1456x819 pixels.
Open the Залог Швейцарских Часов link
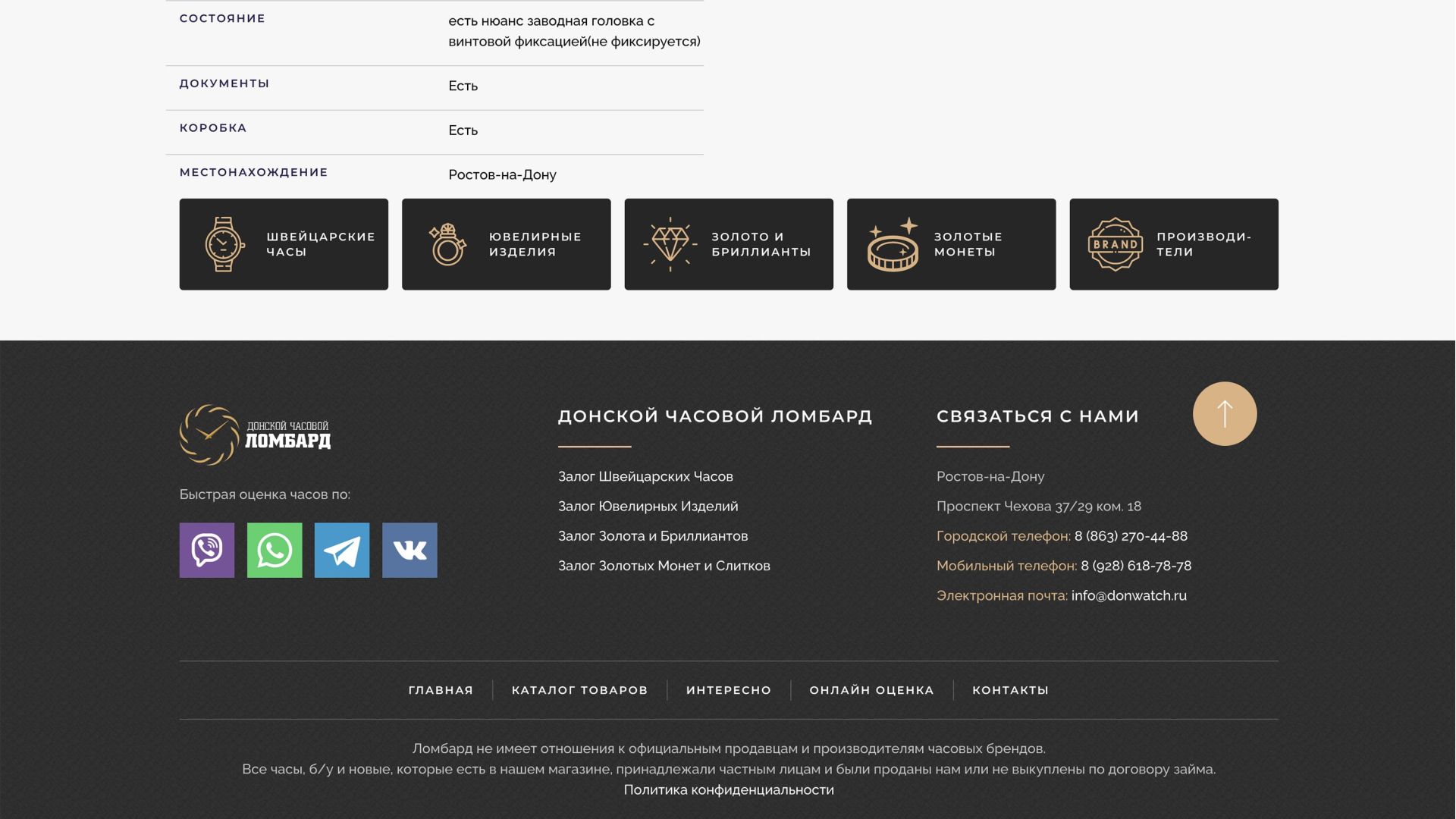tap(645, 476)
